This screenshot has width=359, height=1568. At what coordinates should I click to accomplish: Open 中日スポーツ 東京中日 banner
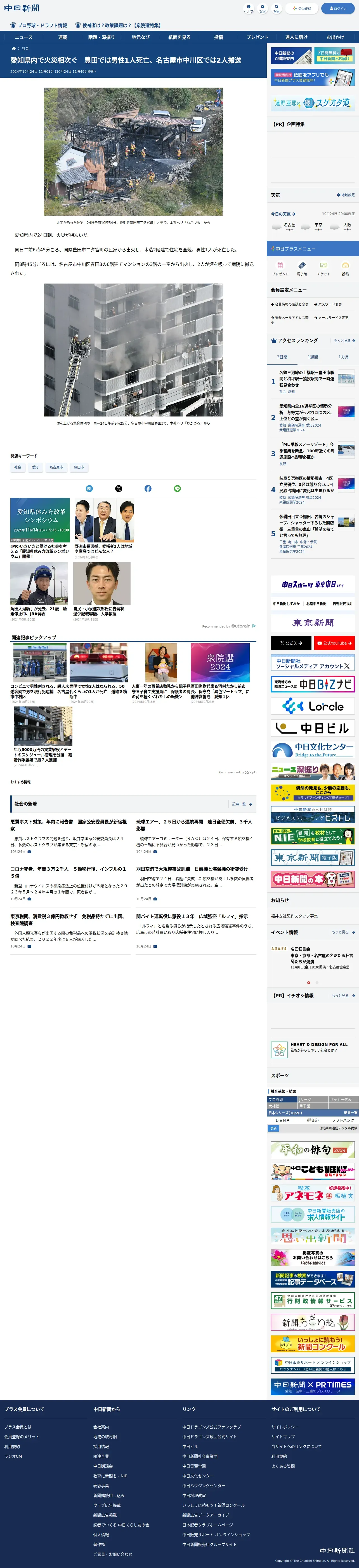[313, 585]
